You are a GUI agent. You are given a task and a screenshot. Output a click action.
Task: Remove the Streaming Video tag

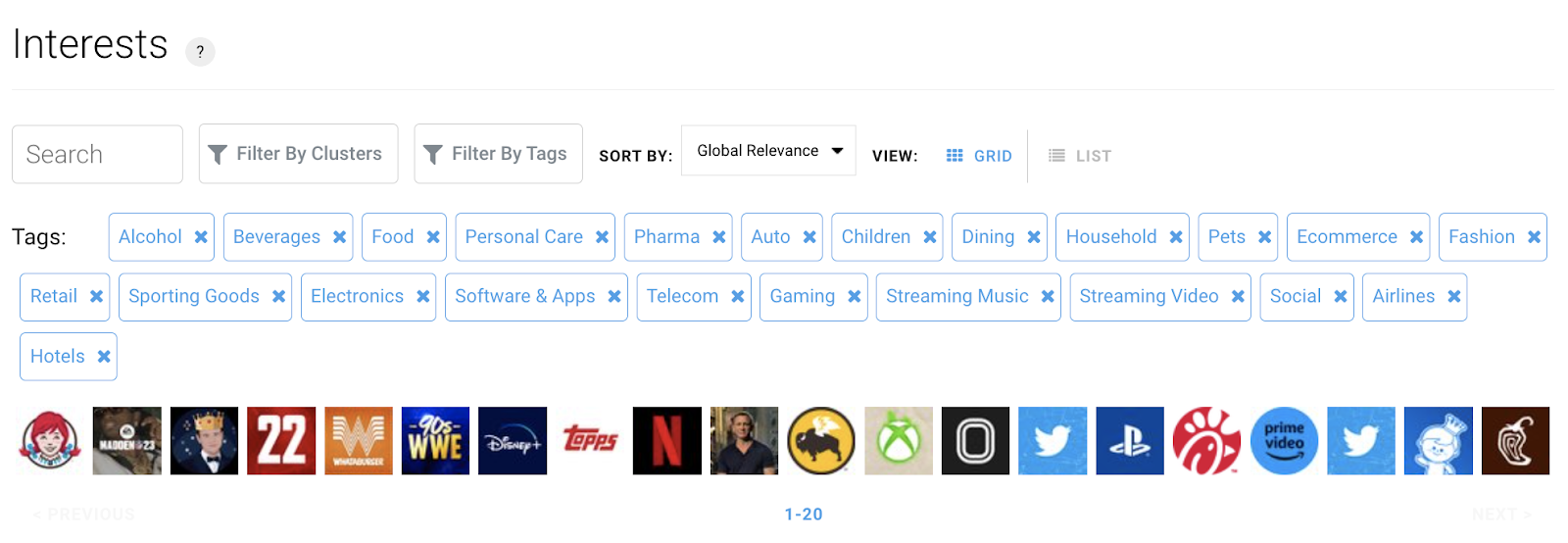1238,297
